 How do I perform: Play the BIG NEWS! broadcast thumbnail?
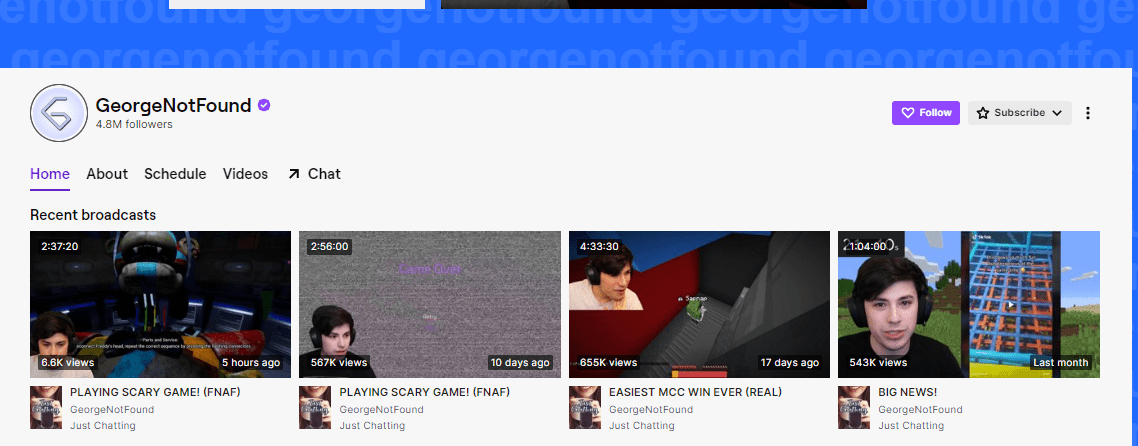tap(969, 305)
